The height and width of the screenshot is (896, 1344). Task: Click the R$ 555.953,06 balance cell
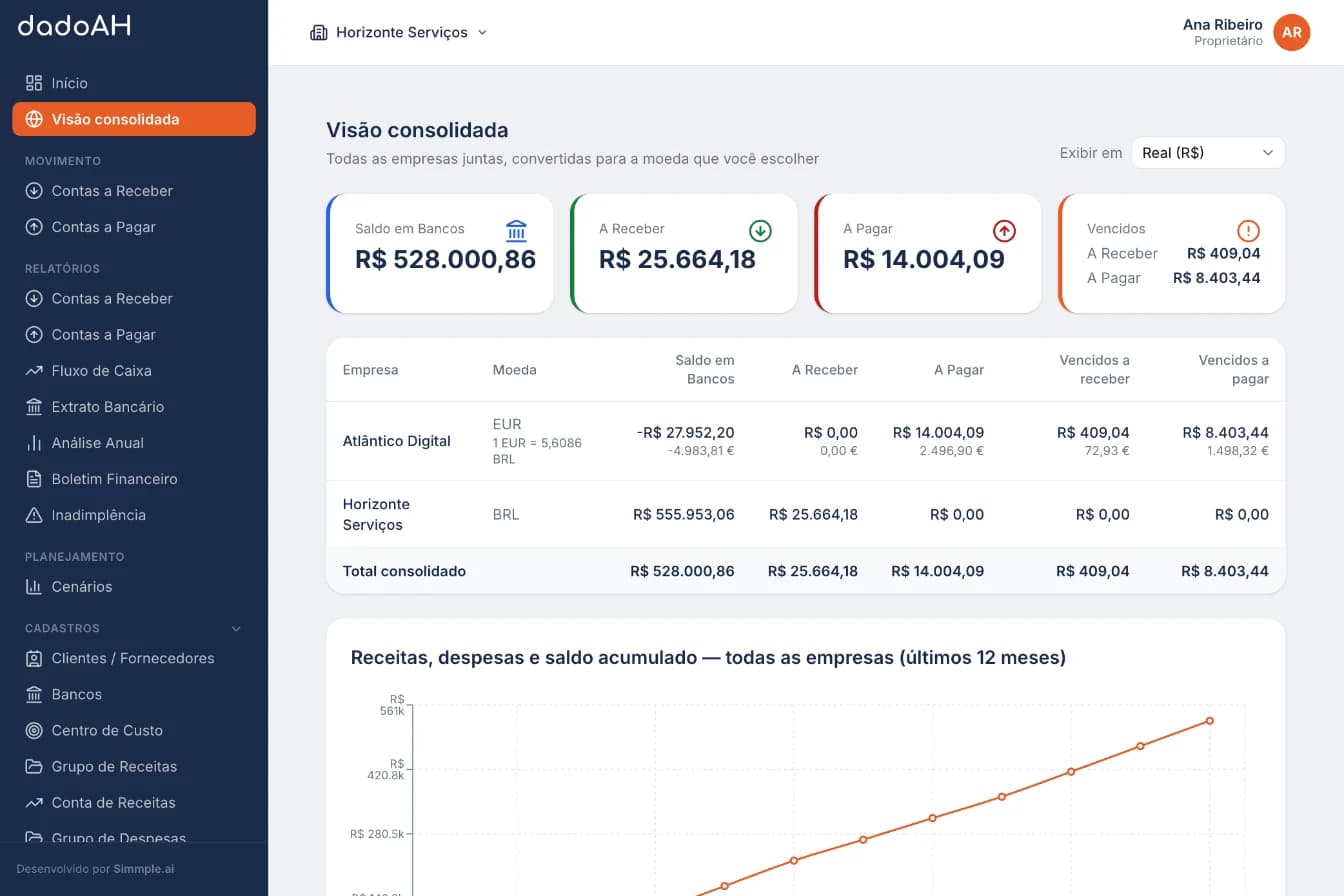click(x=684, y=515)
